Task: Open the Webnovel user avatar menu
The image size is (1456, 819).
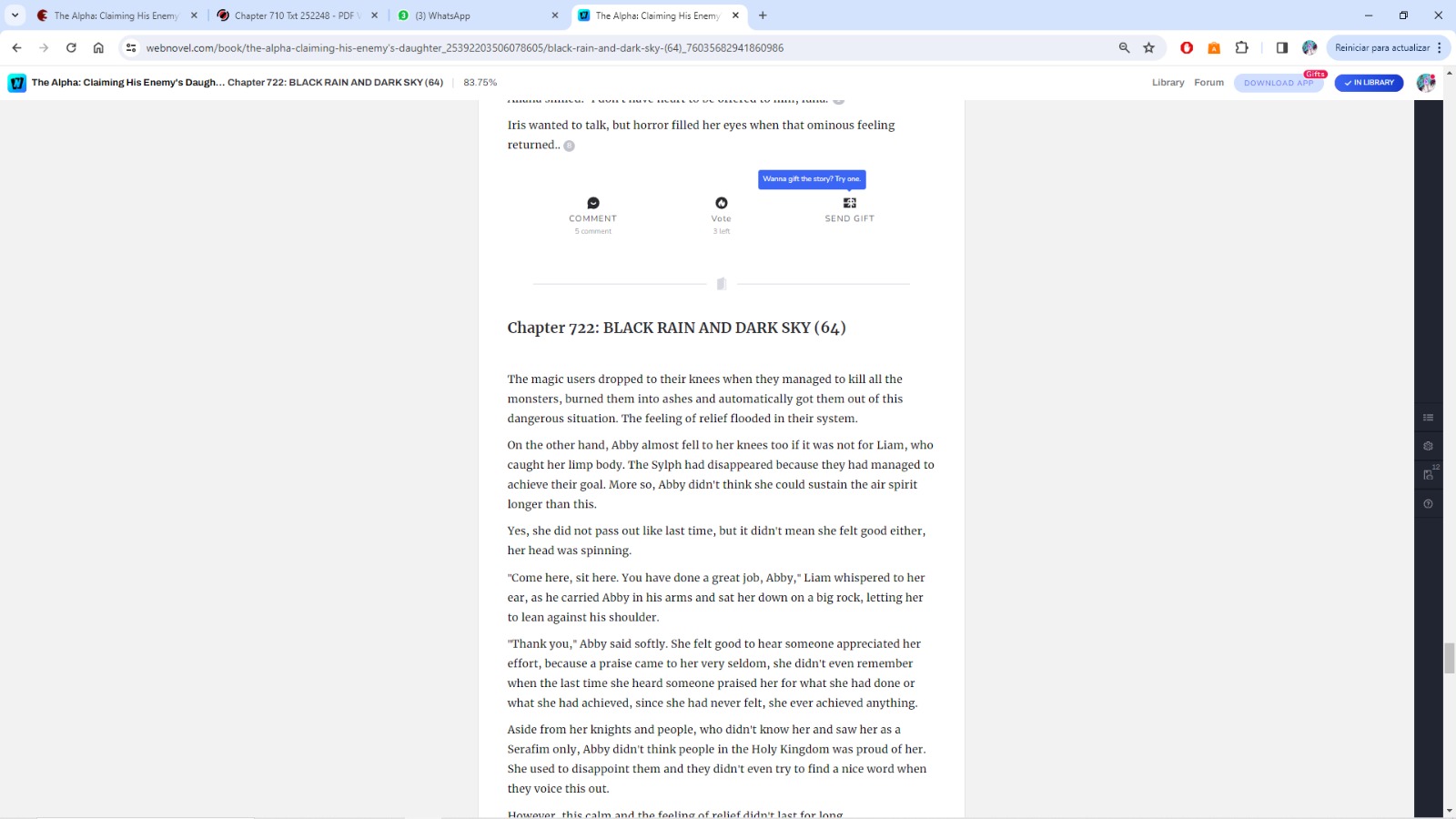Action: (x=1425, y=83)
